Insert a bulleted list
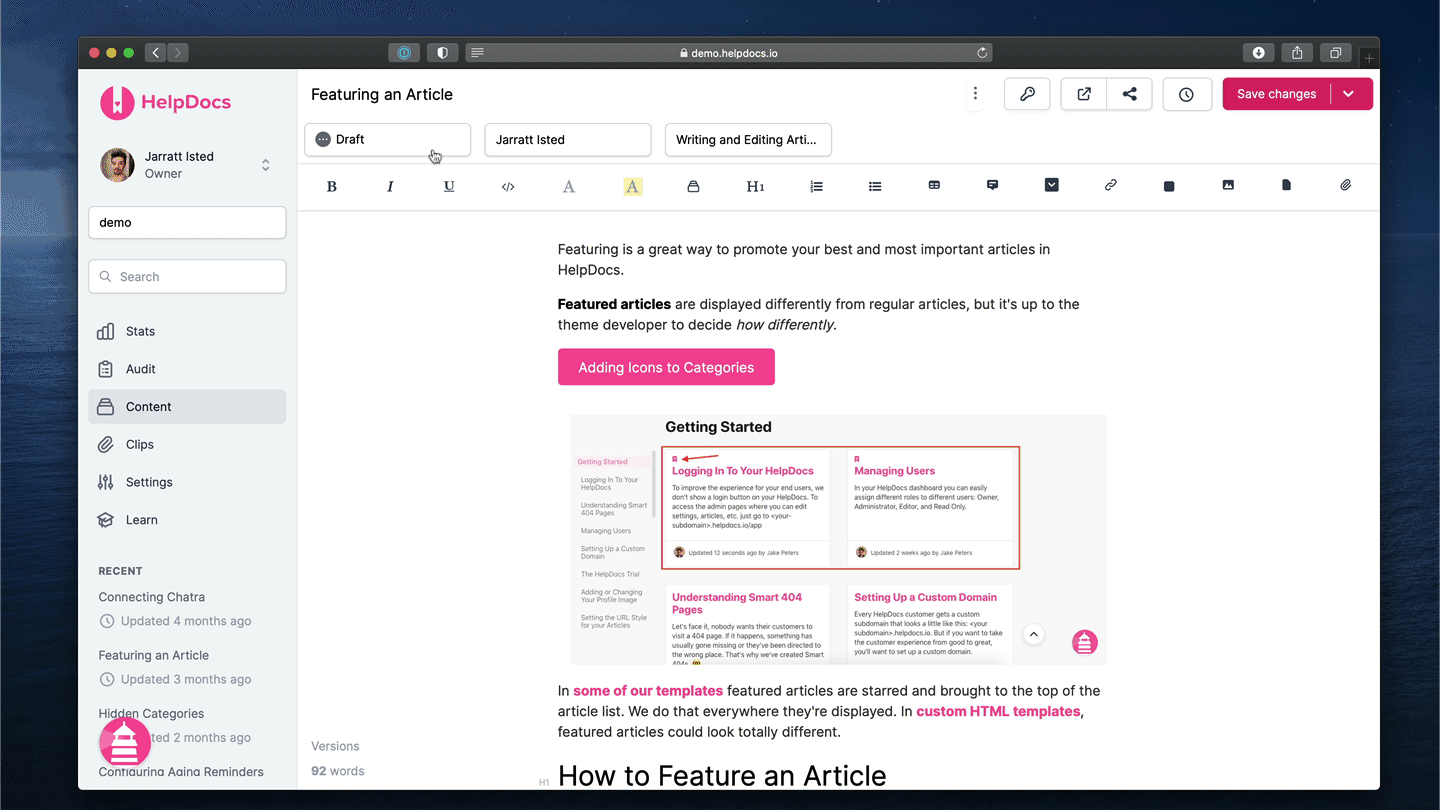The image size is (1440, 810). (x=875, y=186)
